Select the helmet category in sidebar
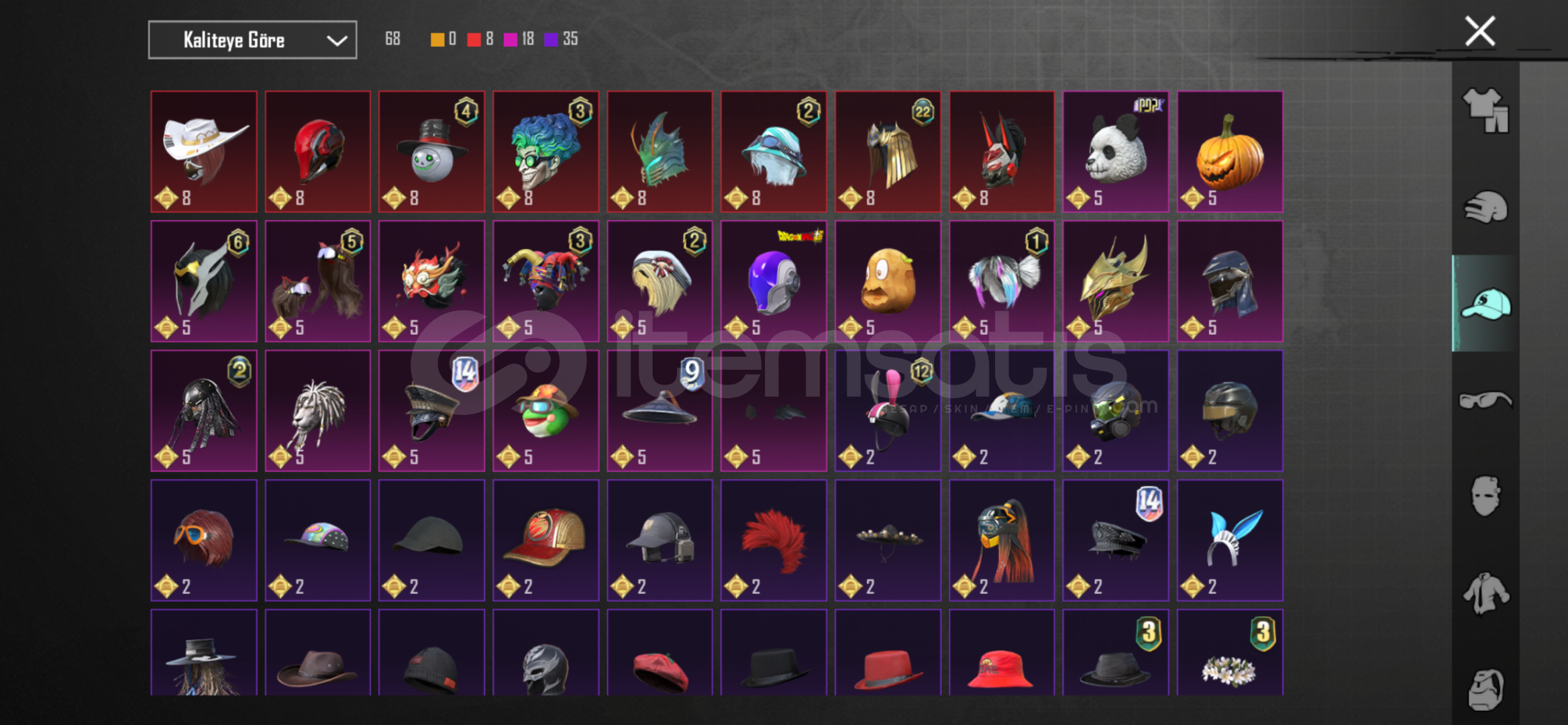 click(1485, 207)
